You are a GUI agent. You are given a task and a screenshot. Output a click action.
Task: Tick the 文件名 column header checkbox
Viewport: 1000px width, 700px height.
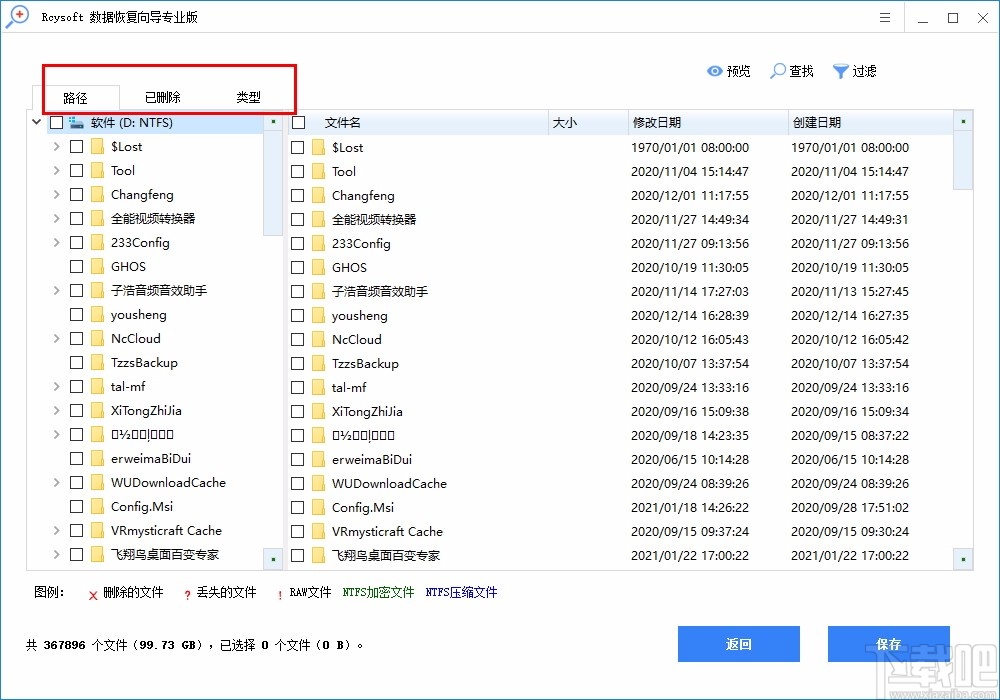(x=297, y=122)
